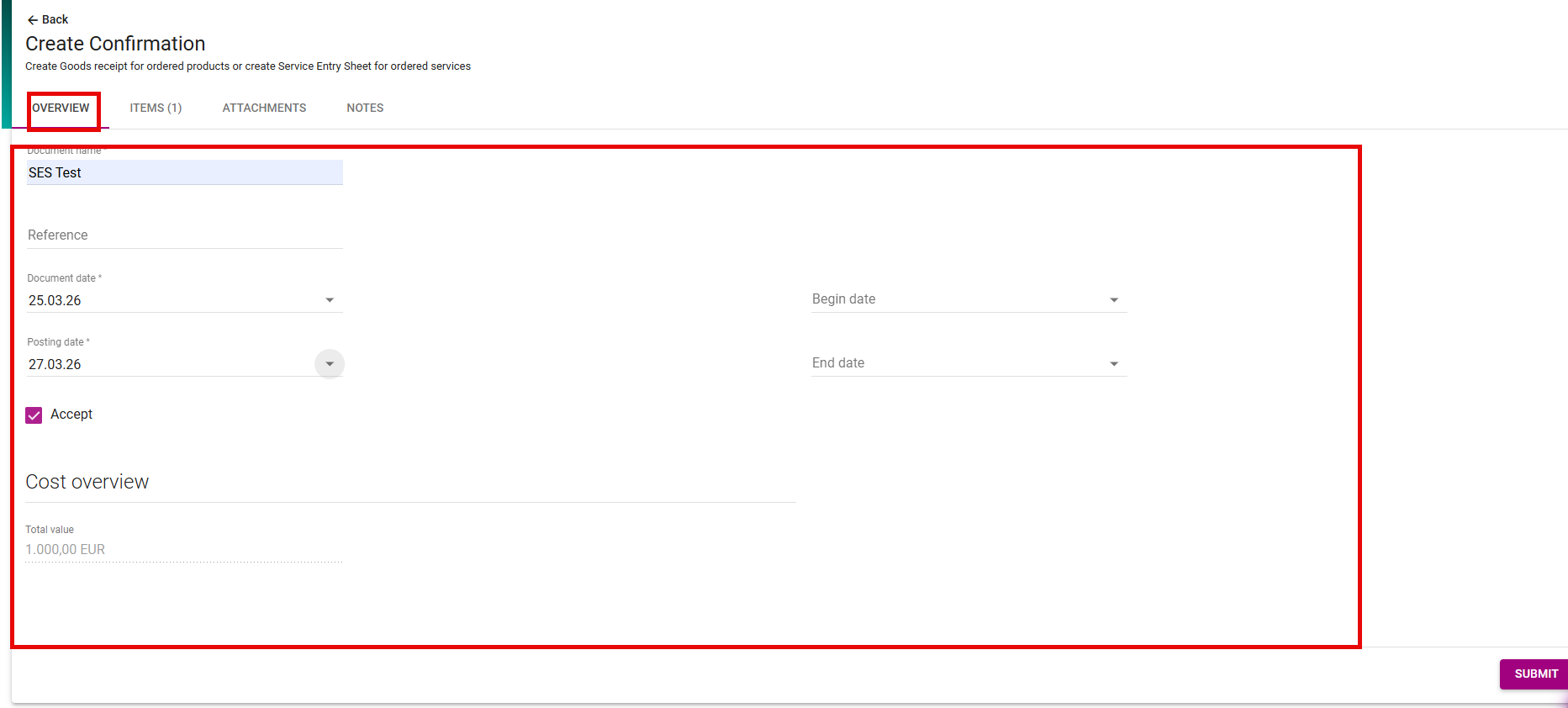Select the Notes tab
The image size is (1568, 708).
coord(365,108)
